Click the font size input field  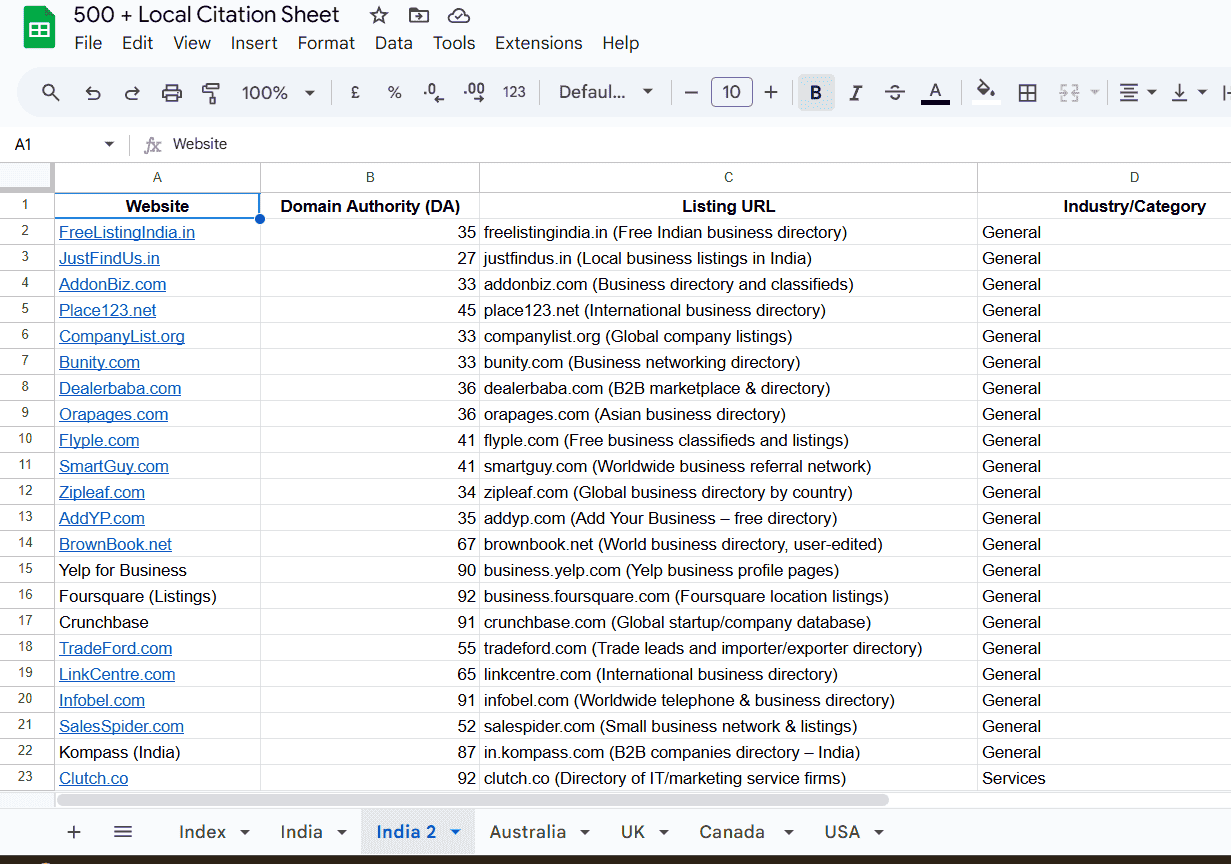[731, 93]
